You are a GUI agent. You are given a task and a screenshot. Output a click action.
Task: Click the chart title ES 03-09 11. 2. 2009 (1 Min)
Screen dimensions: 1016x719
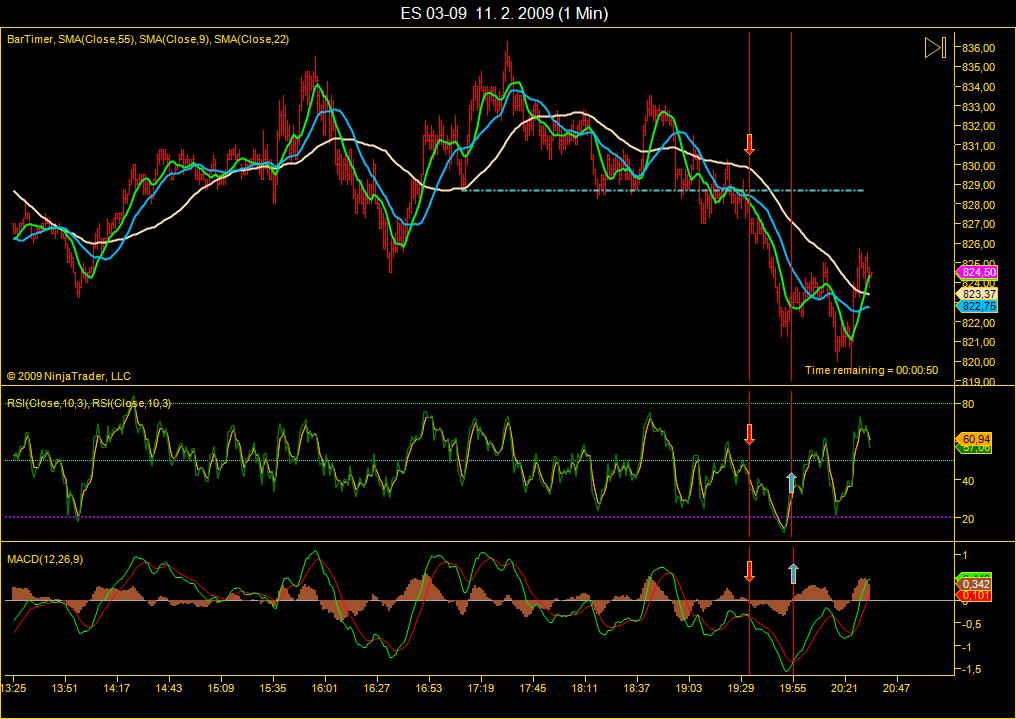pos(504,13)
